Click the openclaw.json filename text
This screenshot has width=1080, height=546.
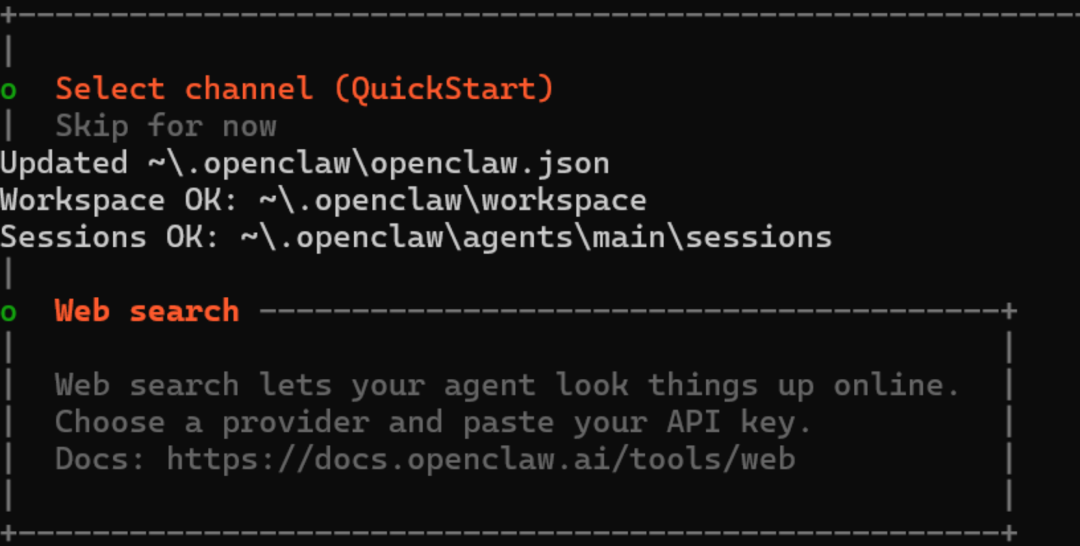(490, 164)
